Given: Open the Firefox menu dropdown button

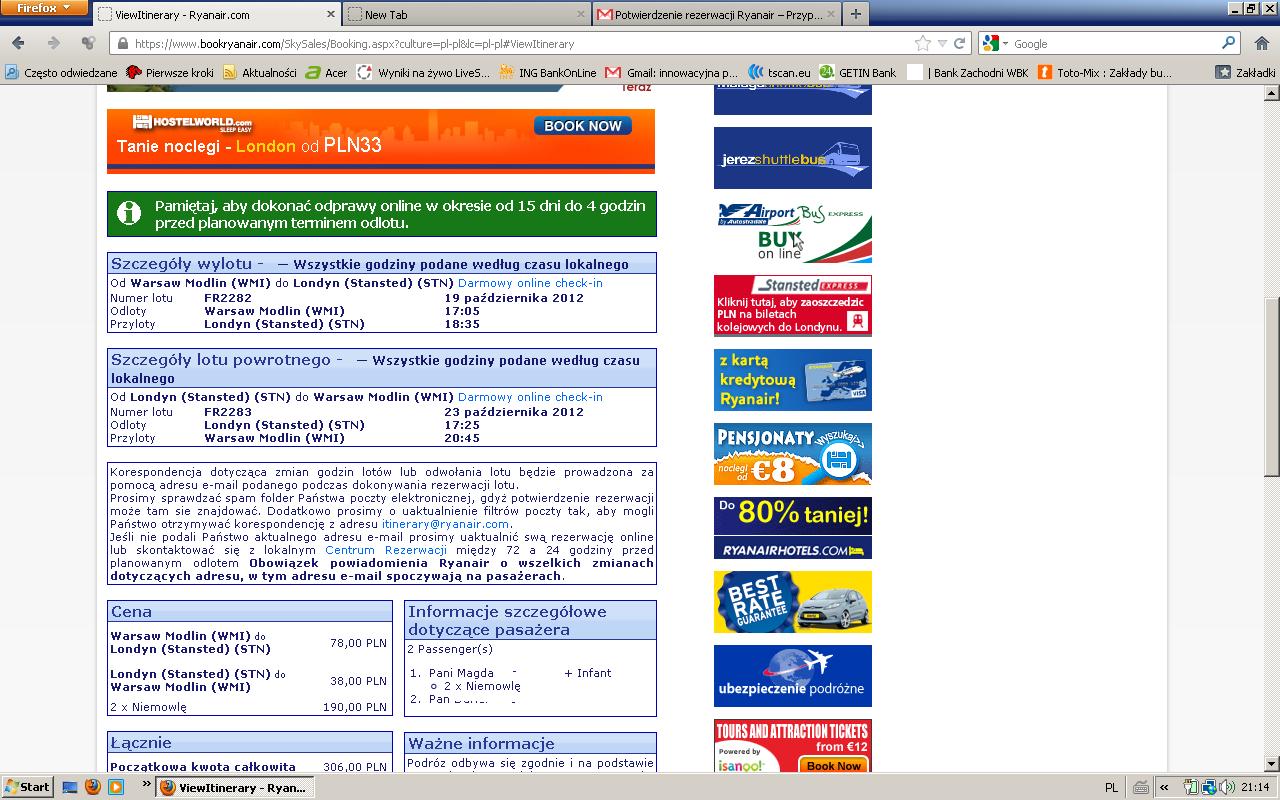Looking at the screenshot, I should pos(44,8).
